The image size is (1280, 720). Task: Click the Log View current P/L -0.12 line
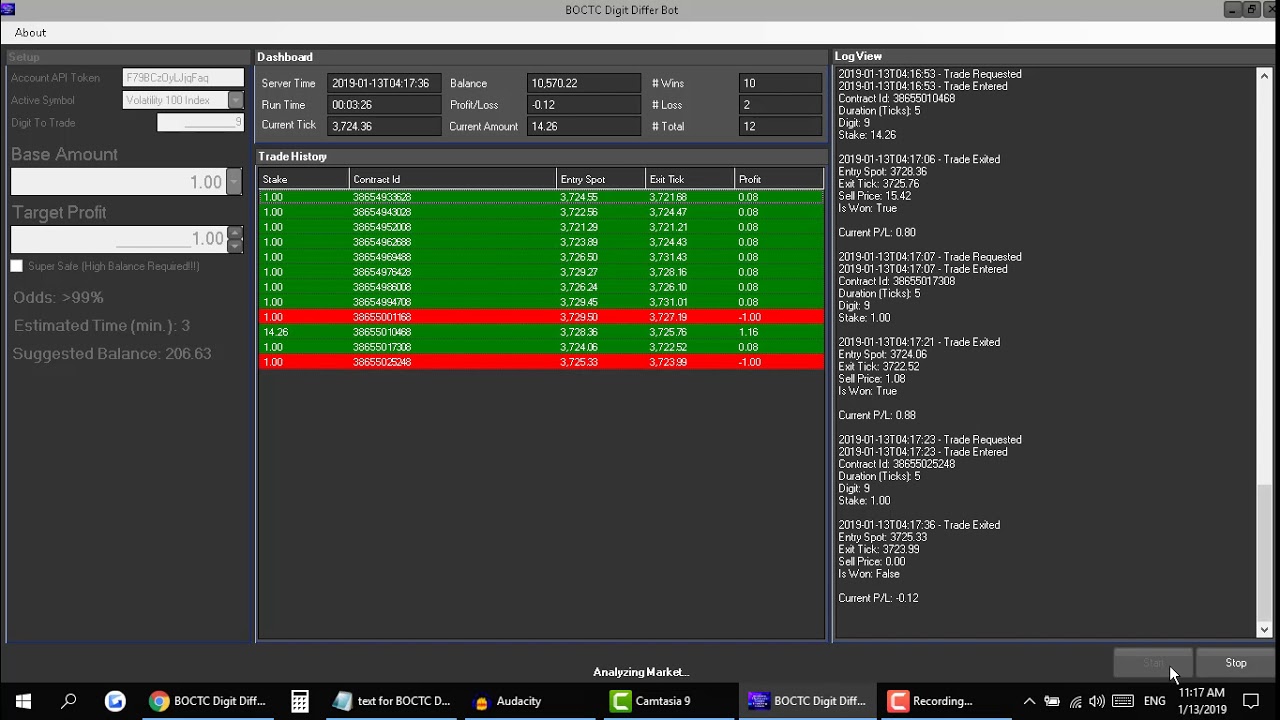(x=878, y=598)
